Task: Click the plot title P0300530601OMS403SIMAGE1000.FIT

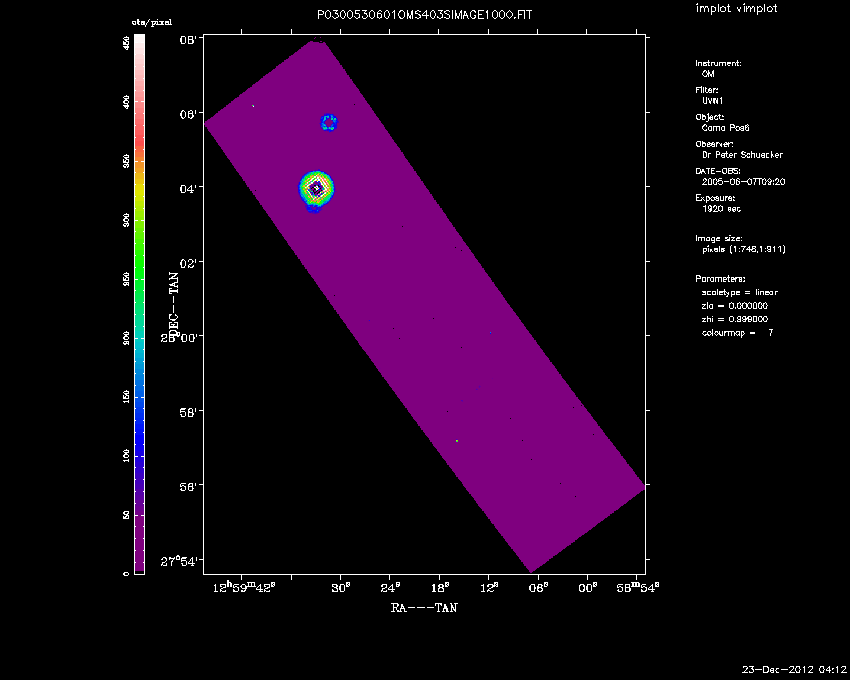Action: point(424,15)
